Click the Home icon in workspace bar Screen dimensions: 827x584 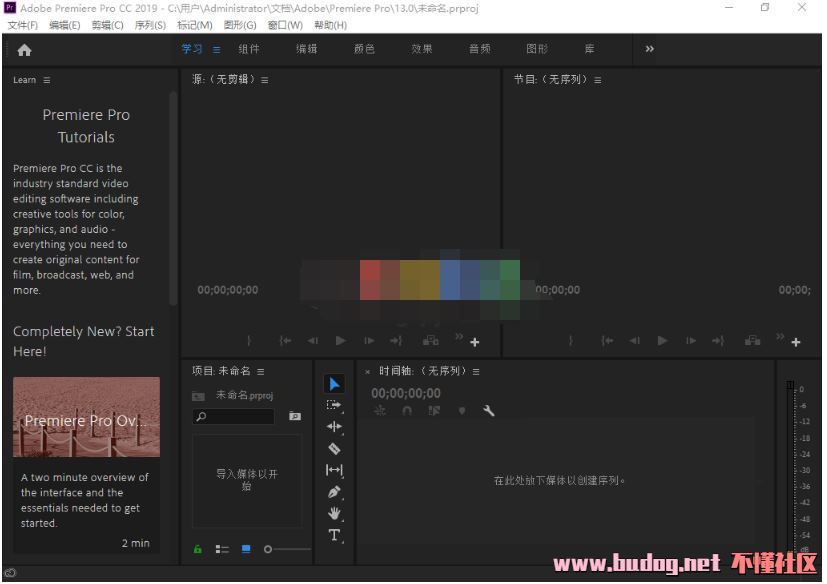click(24, 50)
